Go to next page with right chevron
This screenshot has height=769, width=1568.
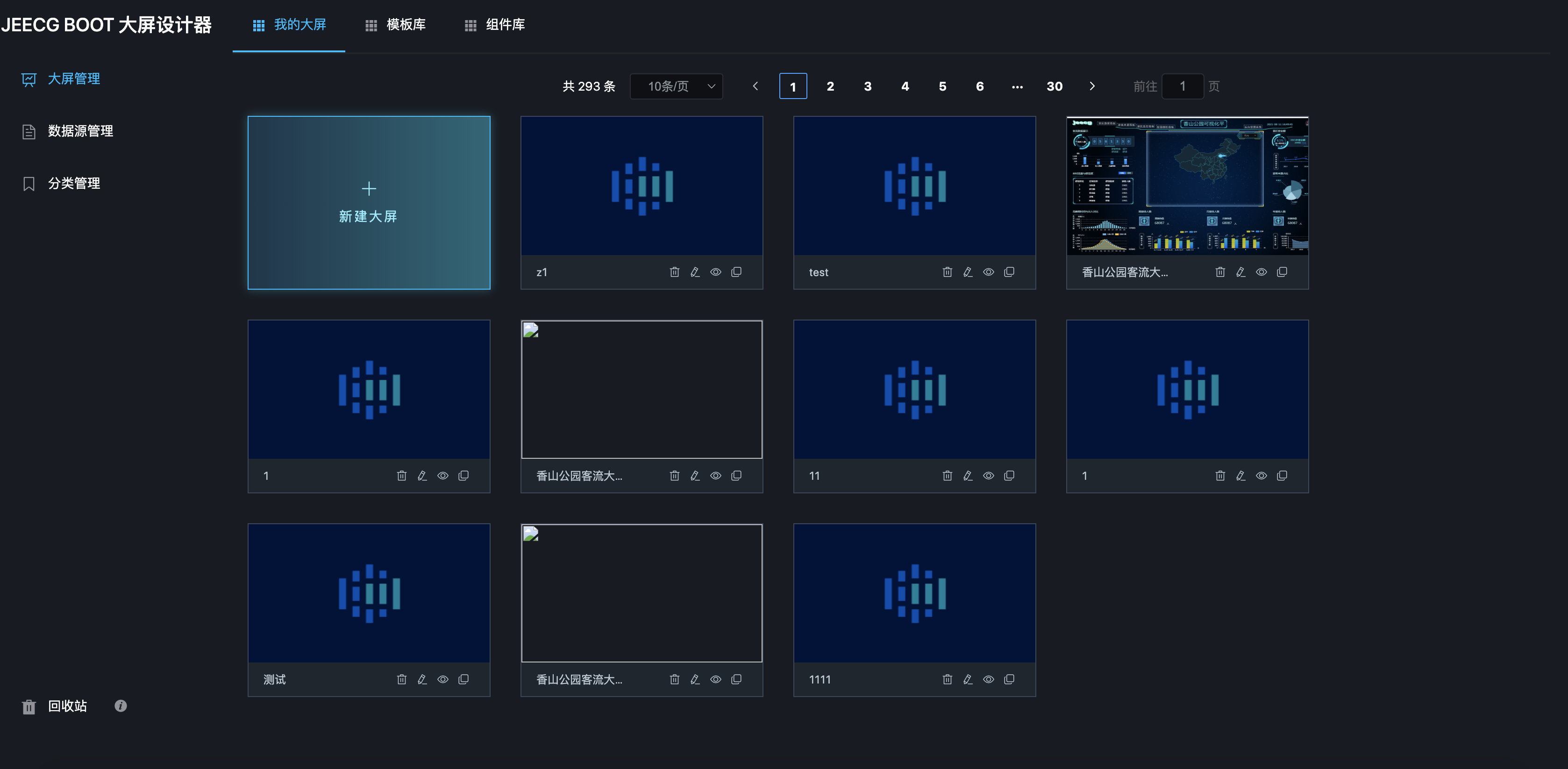1092,86
